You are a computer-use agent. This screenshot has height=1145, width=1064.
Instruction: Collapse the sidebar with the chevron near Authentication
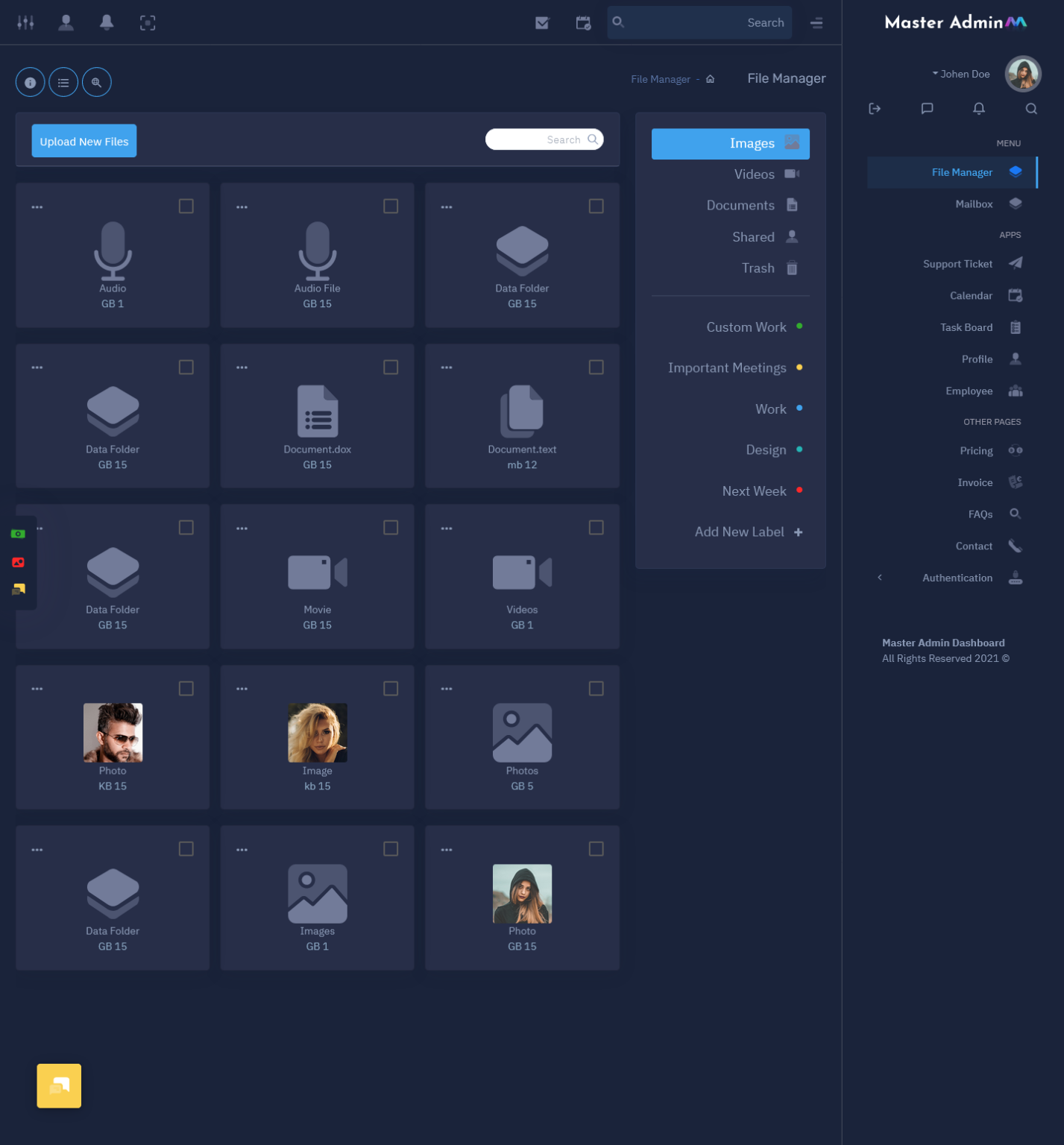pyautogui.click(x=880, y=578)
